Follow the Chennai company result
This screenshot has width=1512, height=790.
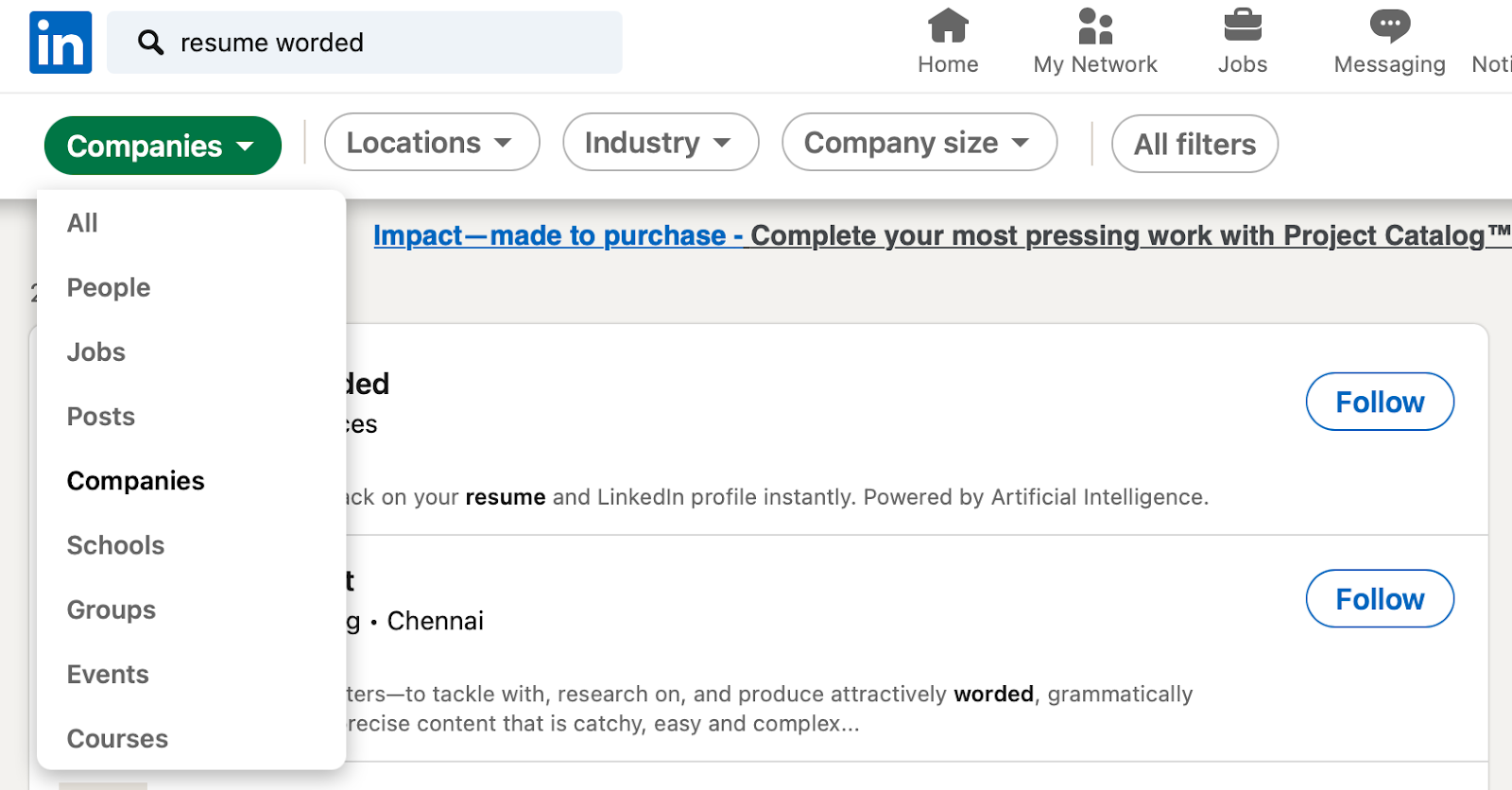[x=1379, y=599]
